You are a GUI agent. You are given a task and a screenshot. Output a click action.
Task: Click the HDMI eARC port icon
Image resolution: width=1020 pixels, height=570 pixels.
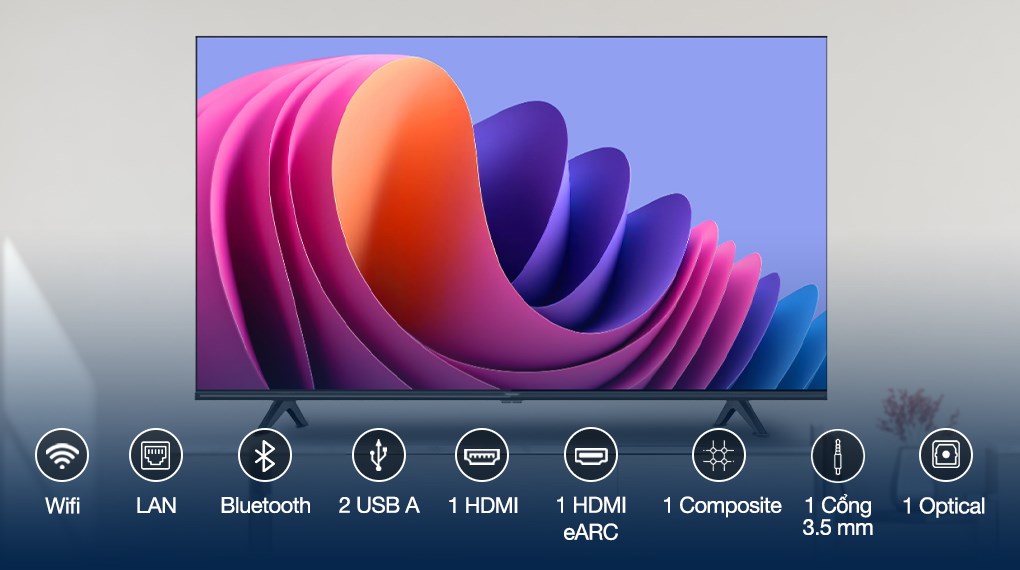591,455
